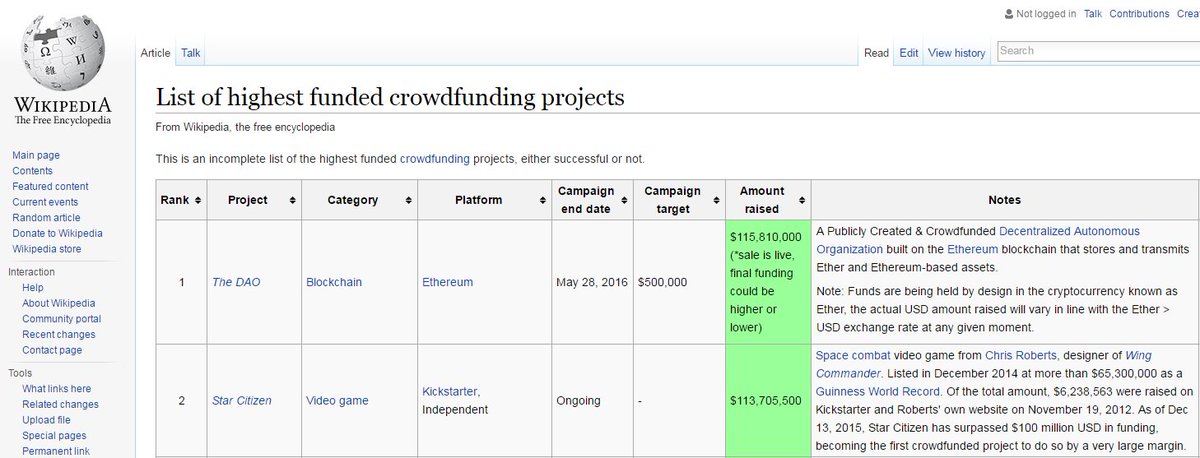
Task: Open a Random article
Action: coord(46,218)
